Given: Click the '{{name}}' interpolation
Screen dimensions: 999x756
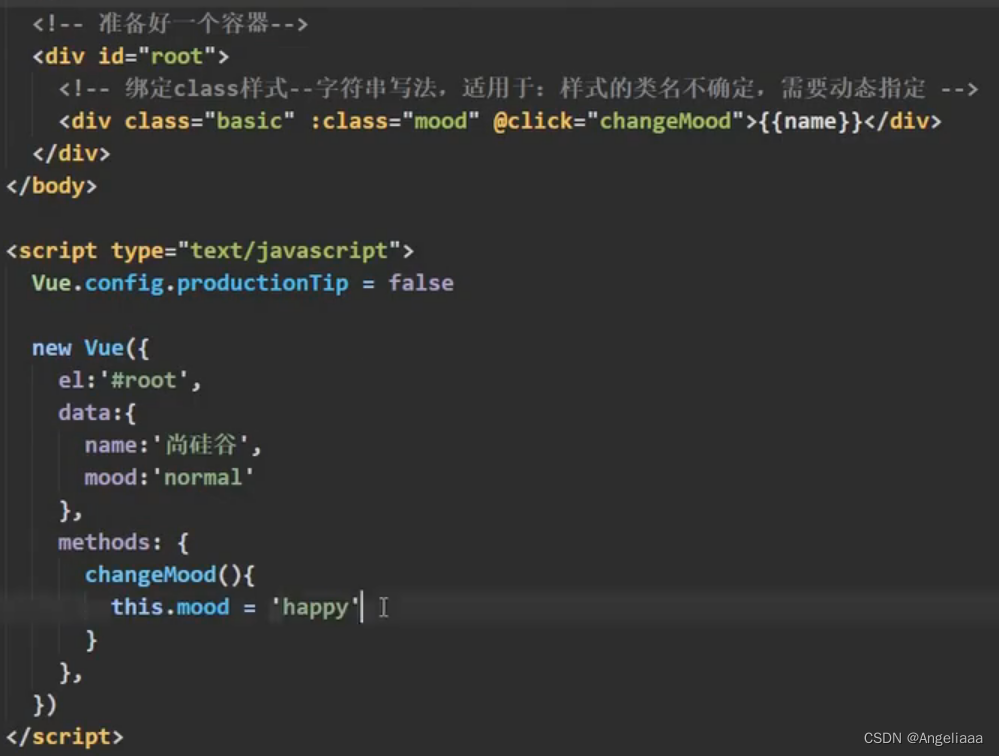Looking at the screenshot, I should 810,121.
